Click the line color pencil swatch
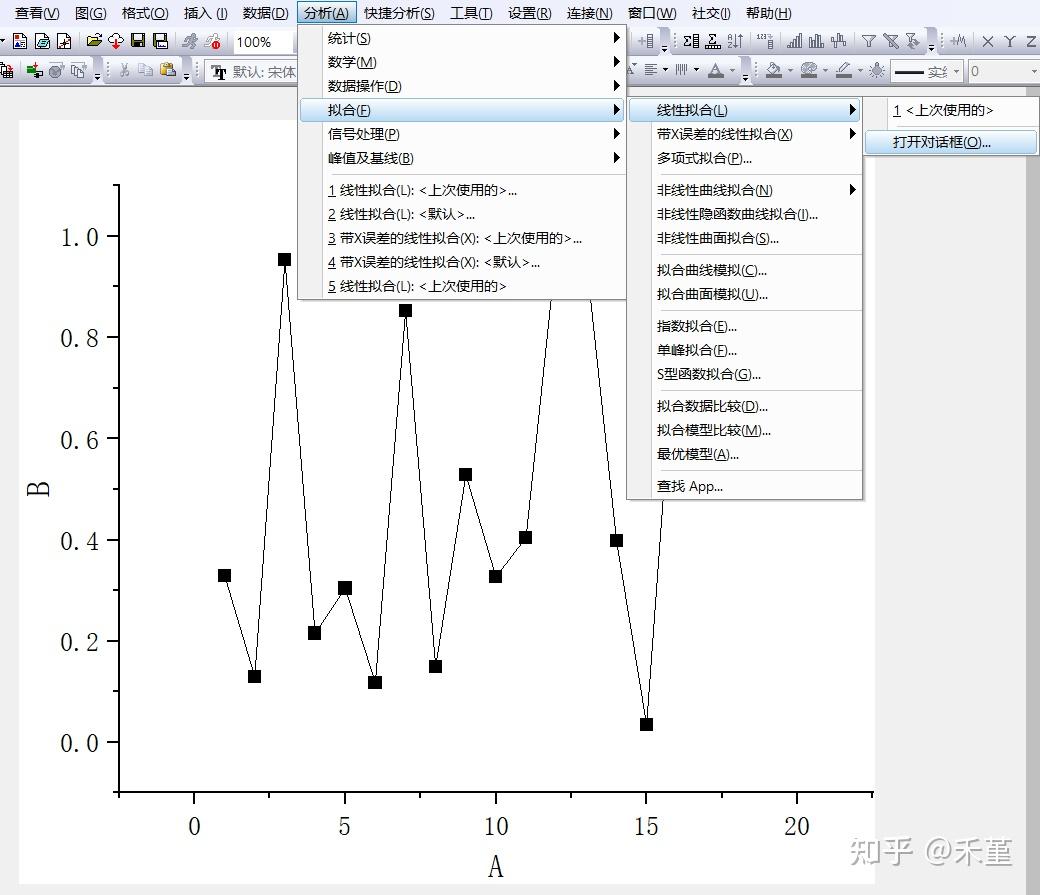Screen dimensions: 1040x895 coord(843,70)
